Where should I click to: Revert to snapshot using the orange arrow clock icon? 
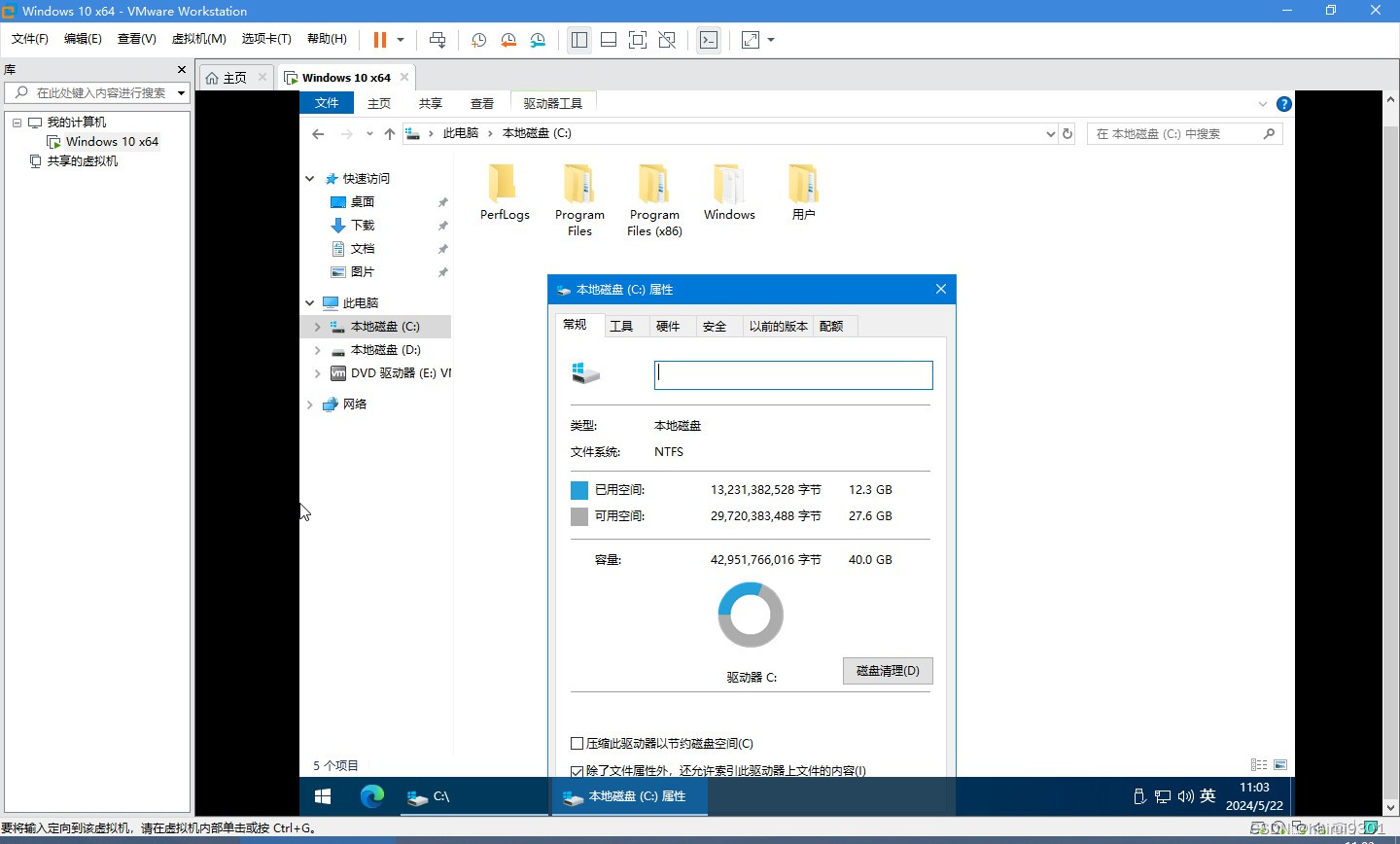pyautogui.click(x=508, y=40)
